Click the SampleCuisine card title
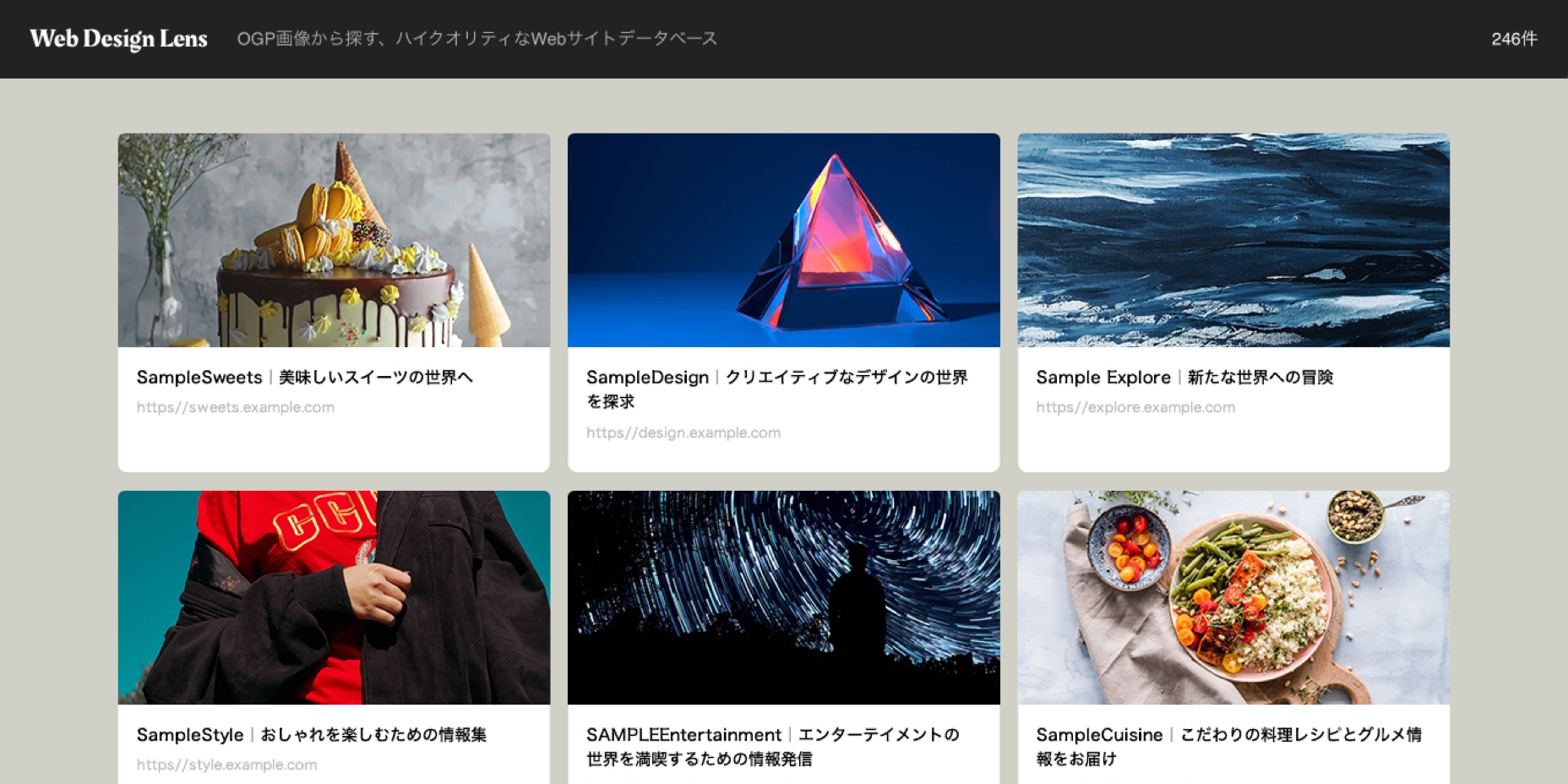Image resolution: width=1568 pixels, height=784 pixels. (1229, 747)
